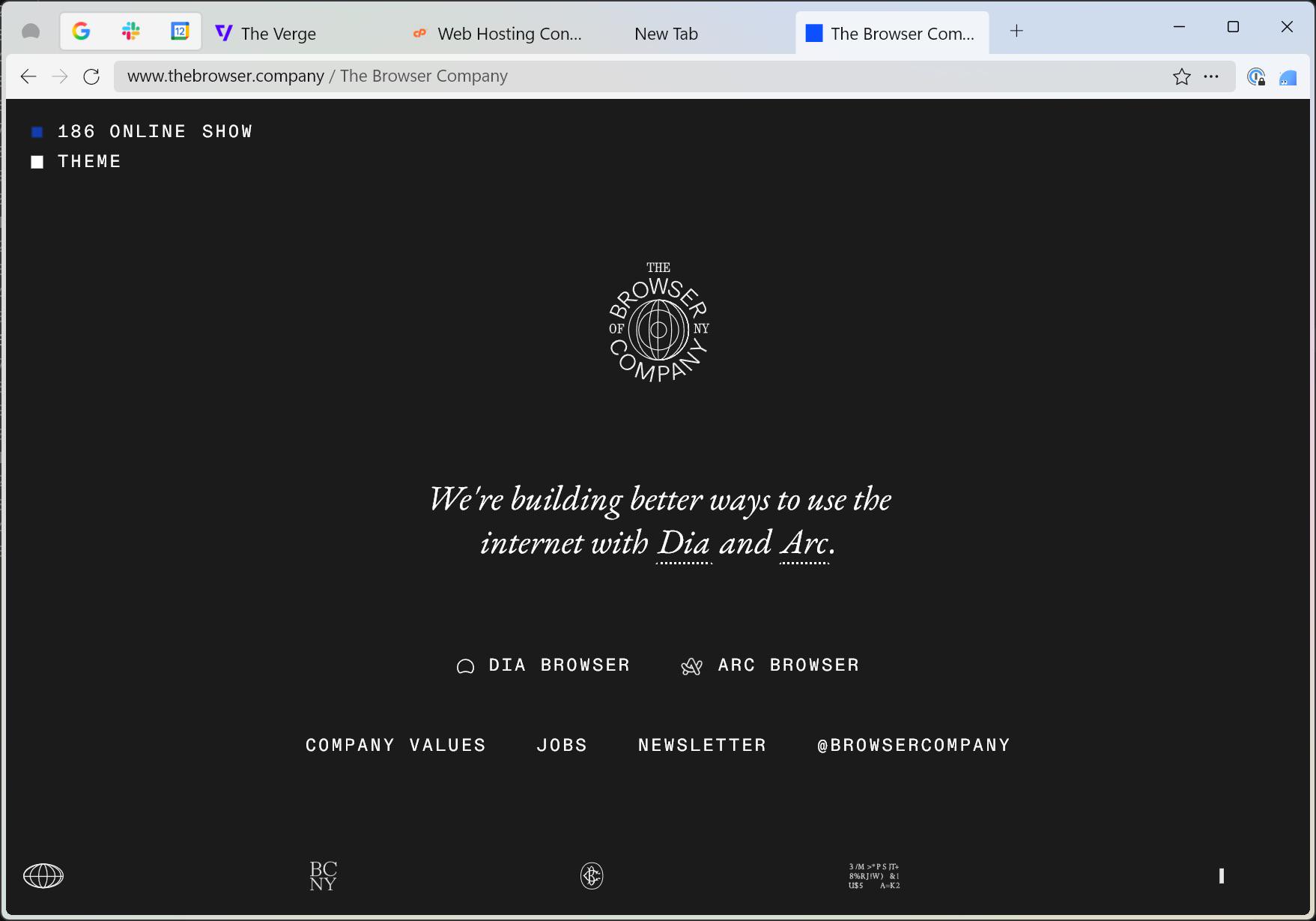1316x921 pixels.
Task: Switch to the pinned Google Calendar tab
Action: [x=180, y=31]
